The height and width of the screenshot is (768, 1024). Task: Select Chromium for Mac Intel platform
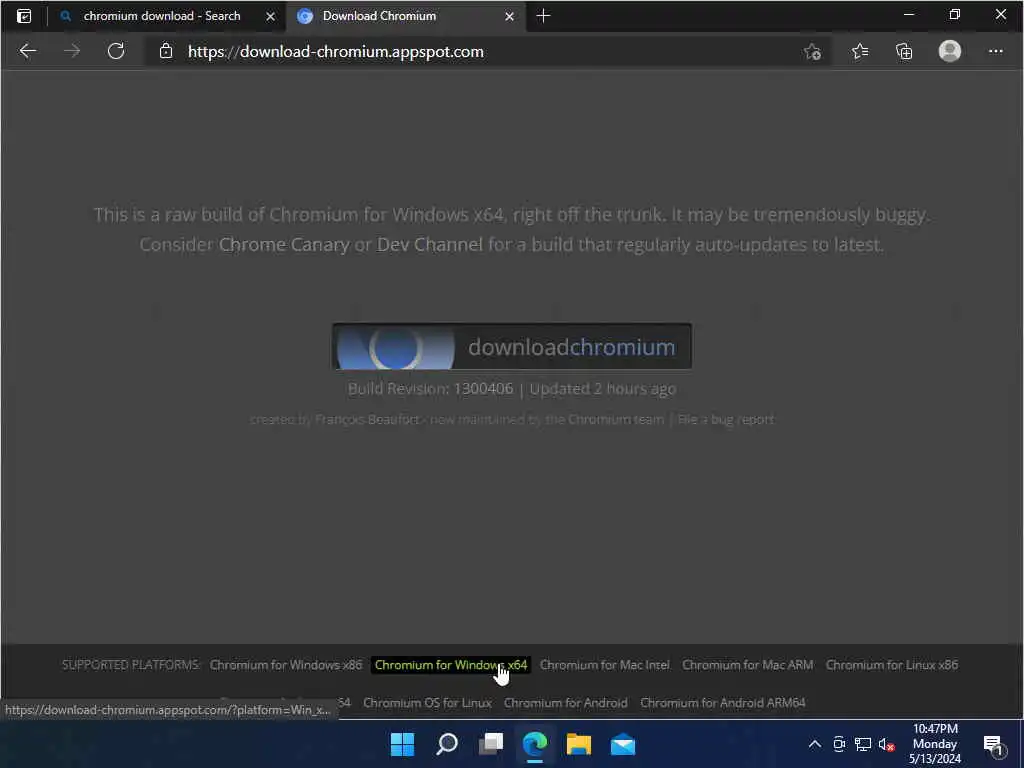click(605, 665)
